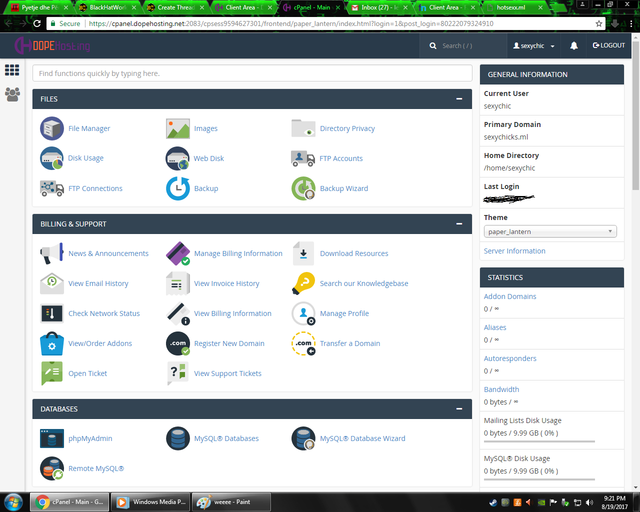Open the weeee - Paint taskbar item
This screenshot has width=640, height=512.
point(231,502)
